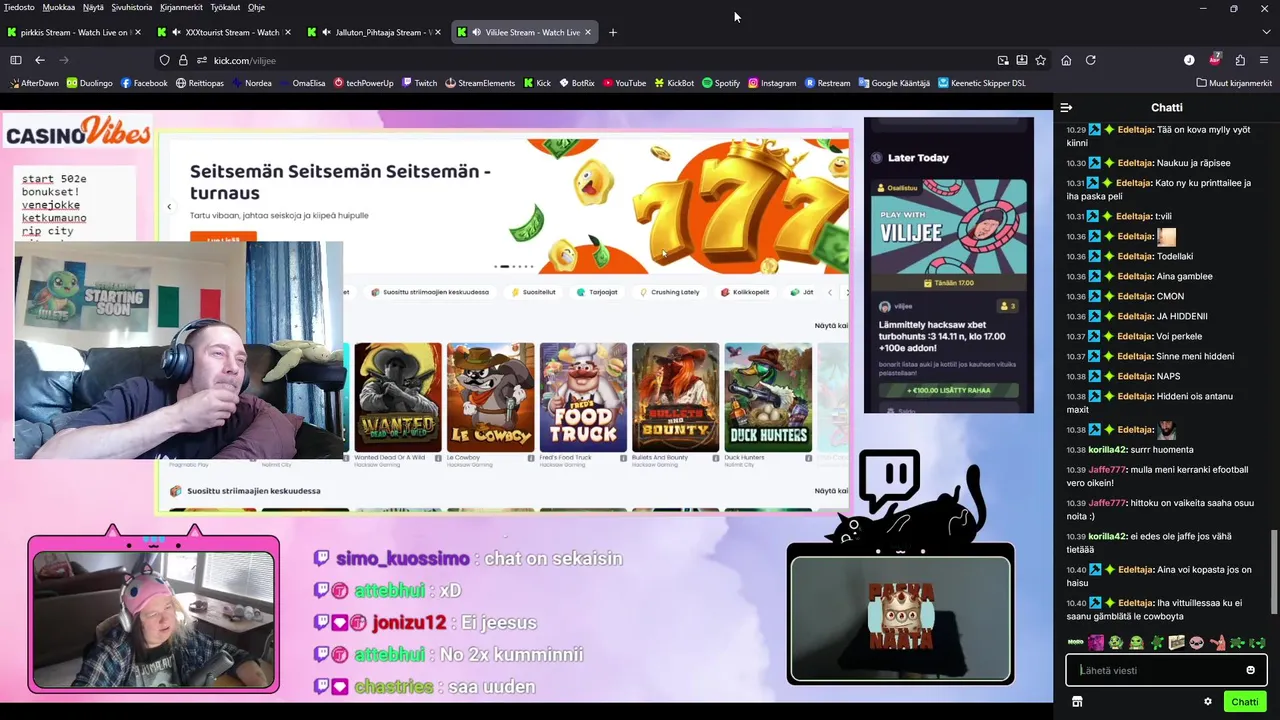Send message with green Chatti button
This screenshot has height=720, width=1280.
[x=1245, y=702]
